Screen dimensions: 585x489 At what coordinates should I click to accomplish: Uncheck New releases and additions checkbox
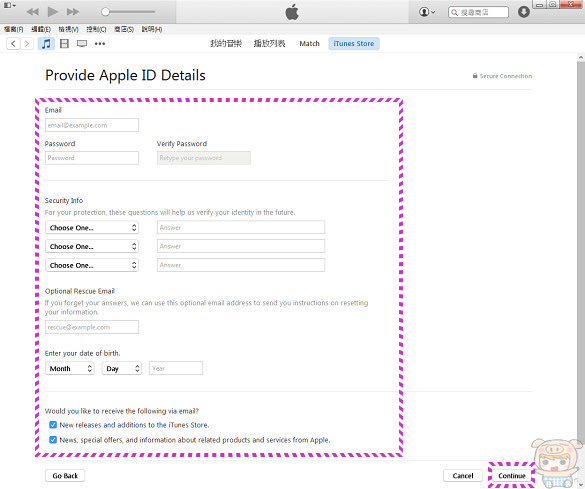tap(53, 425)
